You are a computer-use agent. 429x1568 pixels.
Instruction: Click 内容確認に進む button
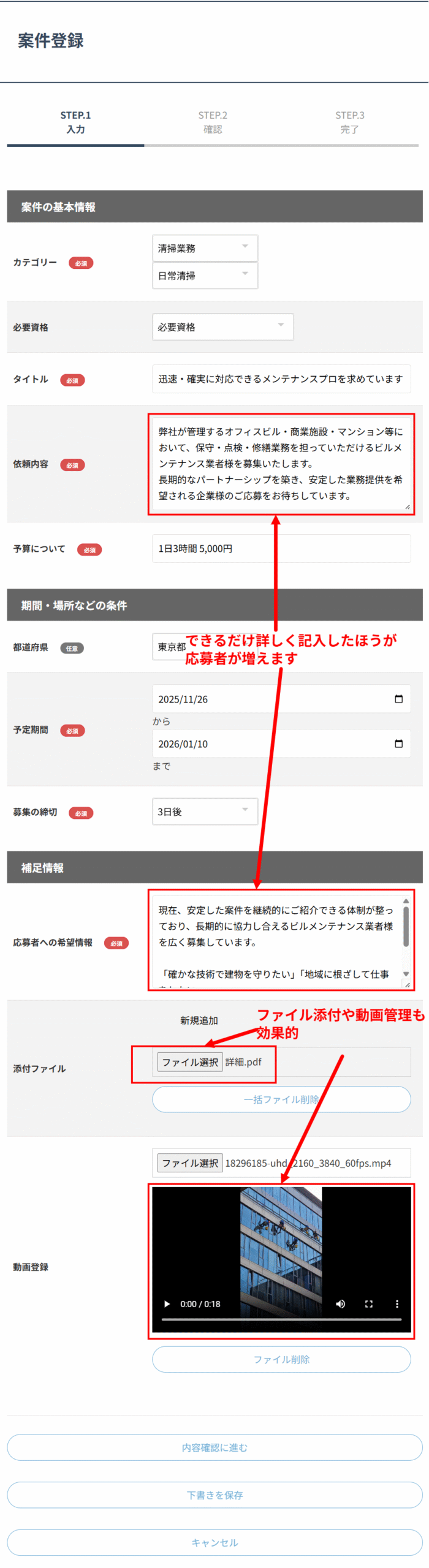pyautogui.click(x=214, y=1447)
